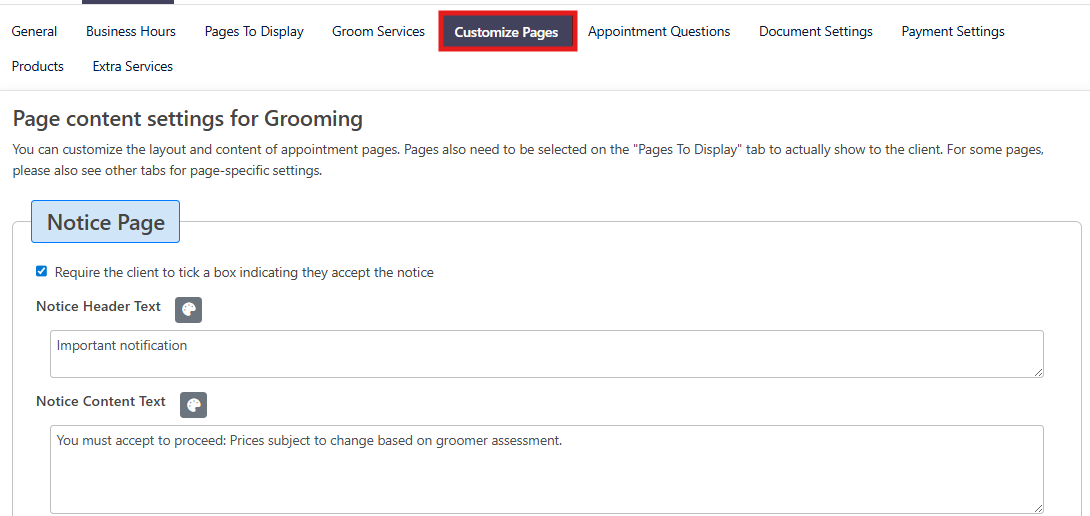1090x516 pixels.
Task: Open the Payment Settings tab
Action: pos(952,31)
